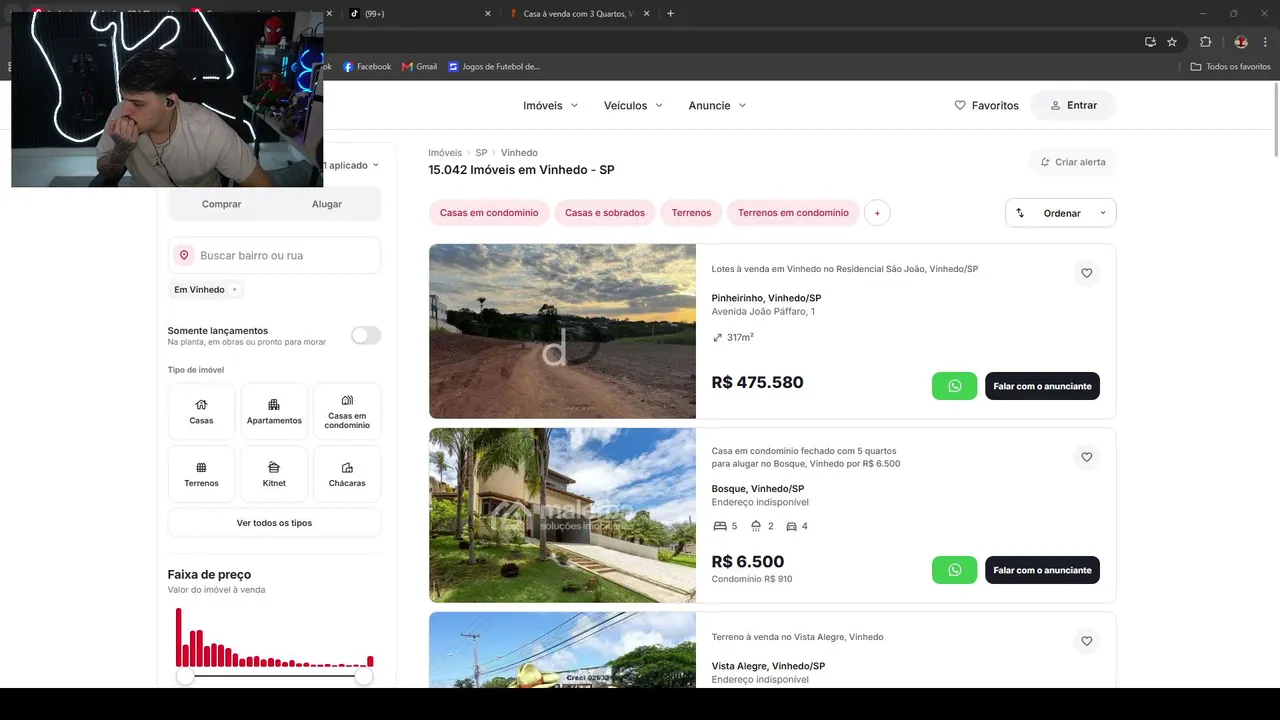The width and height of the screenshot is (1280, 720).
Task: Click the Buscar bairro ou rua field
Action: tap(274, 255)
